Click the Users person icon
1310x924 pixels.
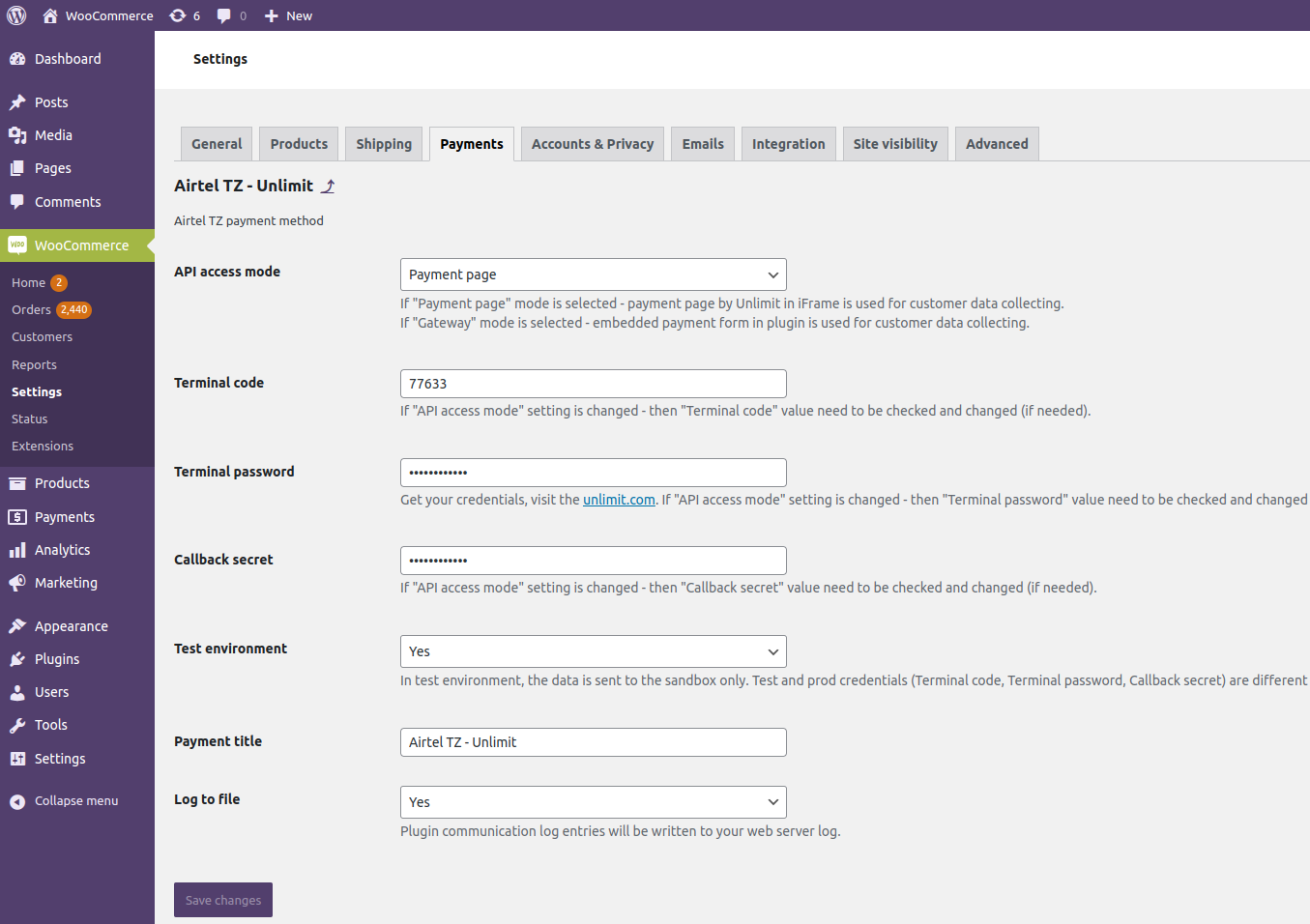pyautogui.click(x=17, y=692)
